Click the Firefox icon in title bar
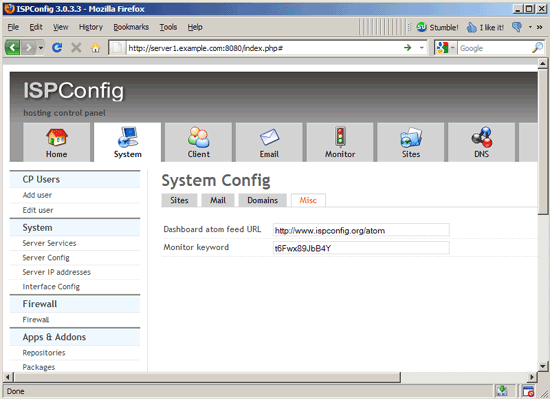The width and height of the screenshot is (550, 399). pos(9,9)
